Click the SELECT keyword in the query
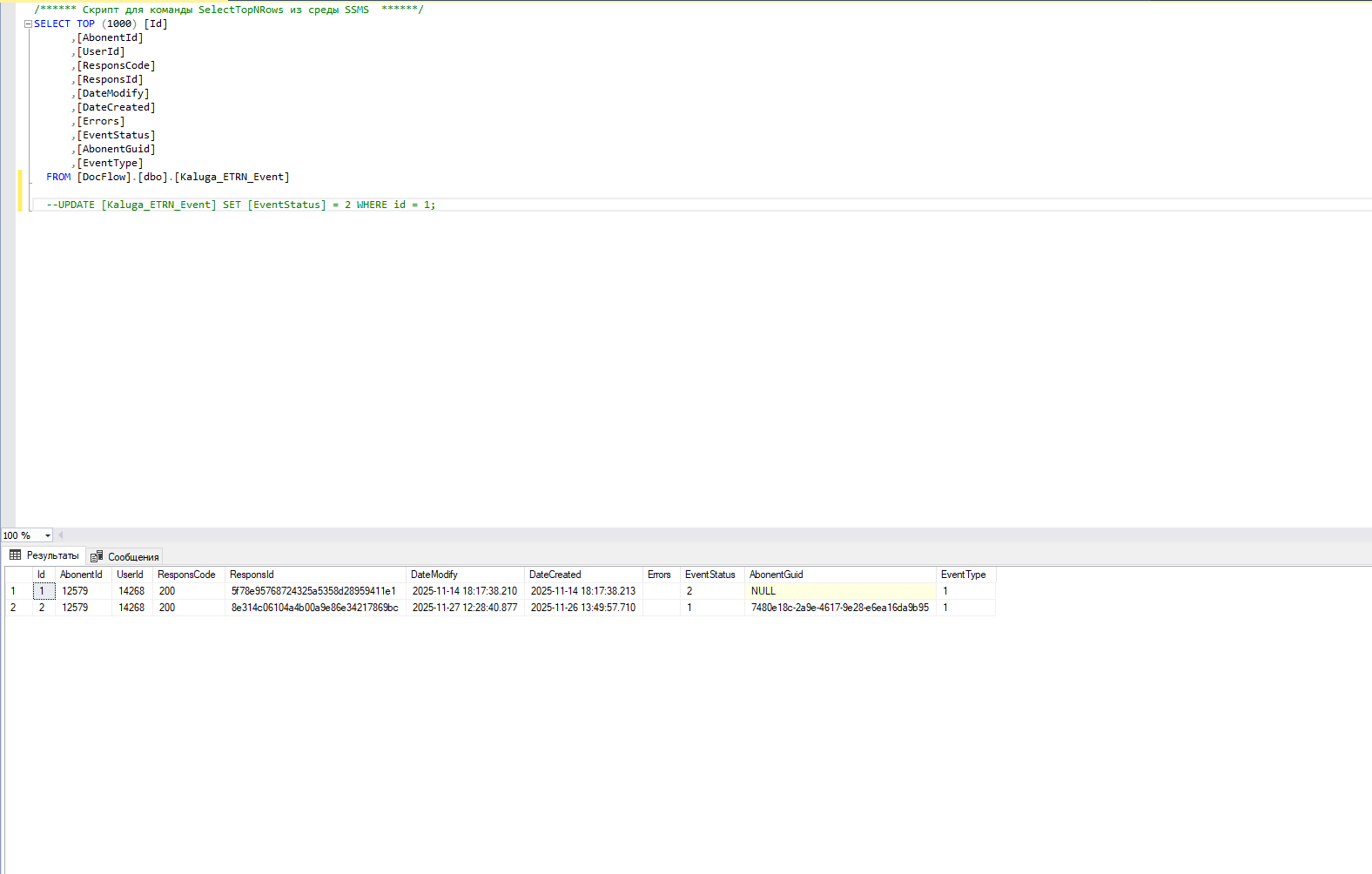Viewport: 1372px width, 874px height. point(52,24)
